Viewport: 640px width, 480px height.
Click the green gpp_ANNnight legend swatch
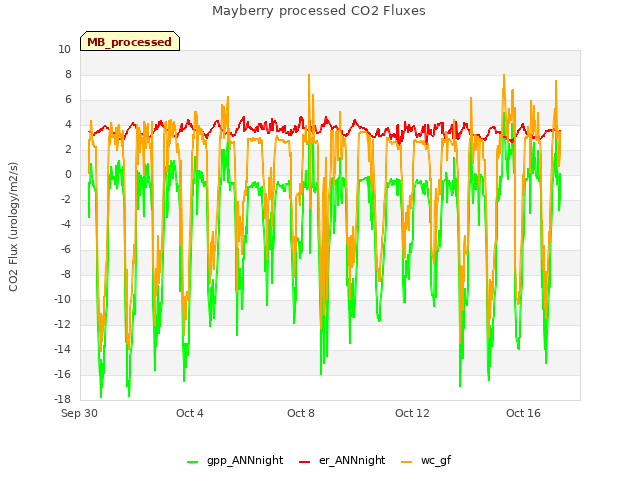pos(193,462)
